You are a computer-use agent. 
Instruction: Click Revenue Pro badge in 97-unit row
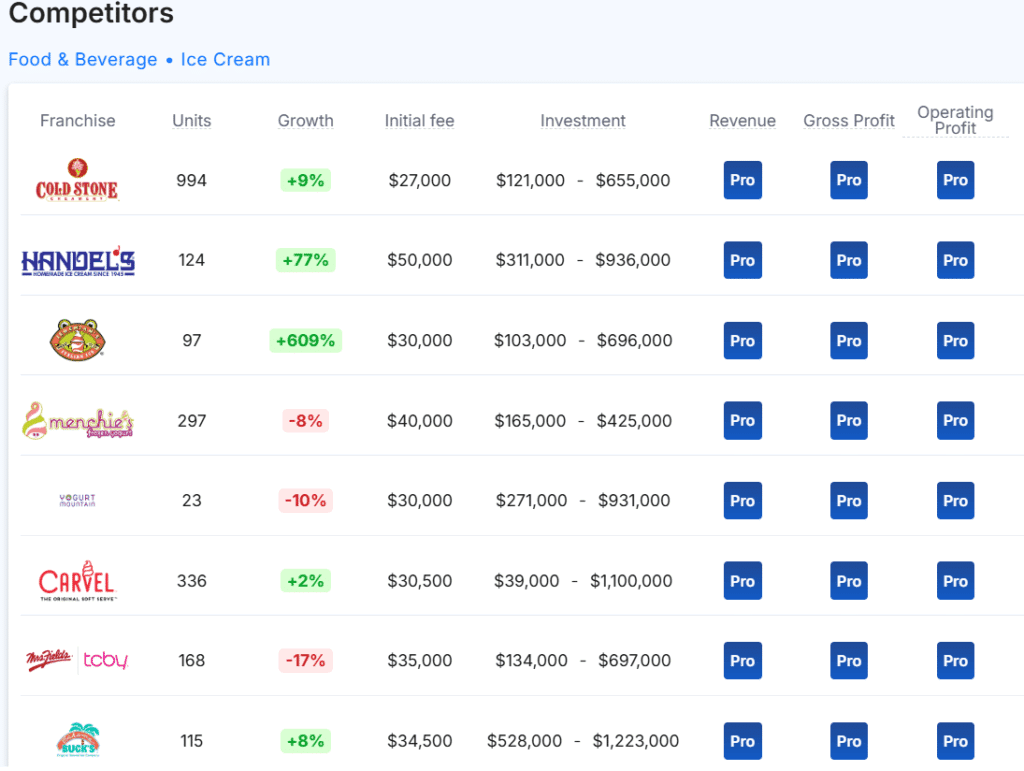click(x=743, y=340)
